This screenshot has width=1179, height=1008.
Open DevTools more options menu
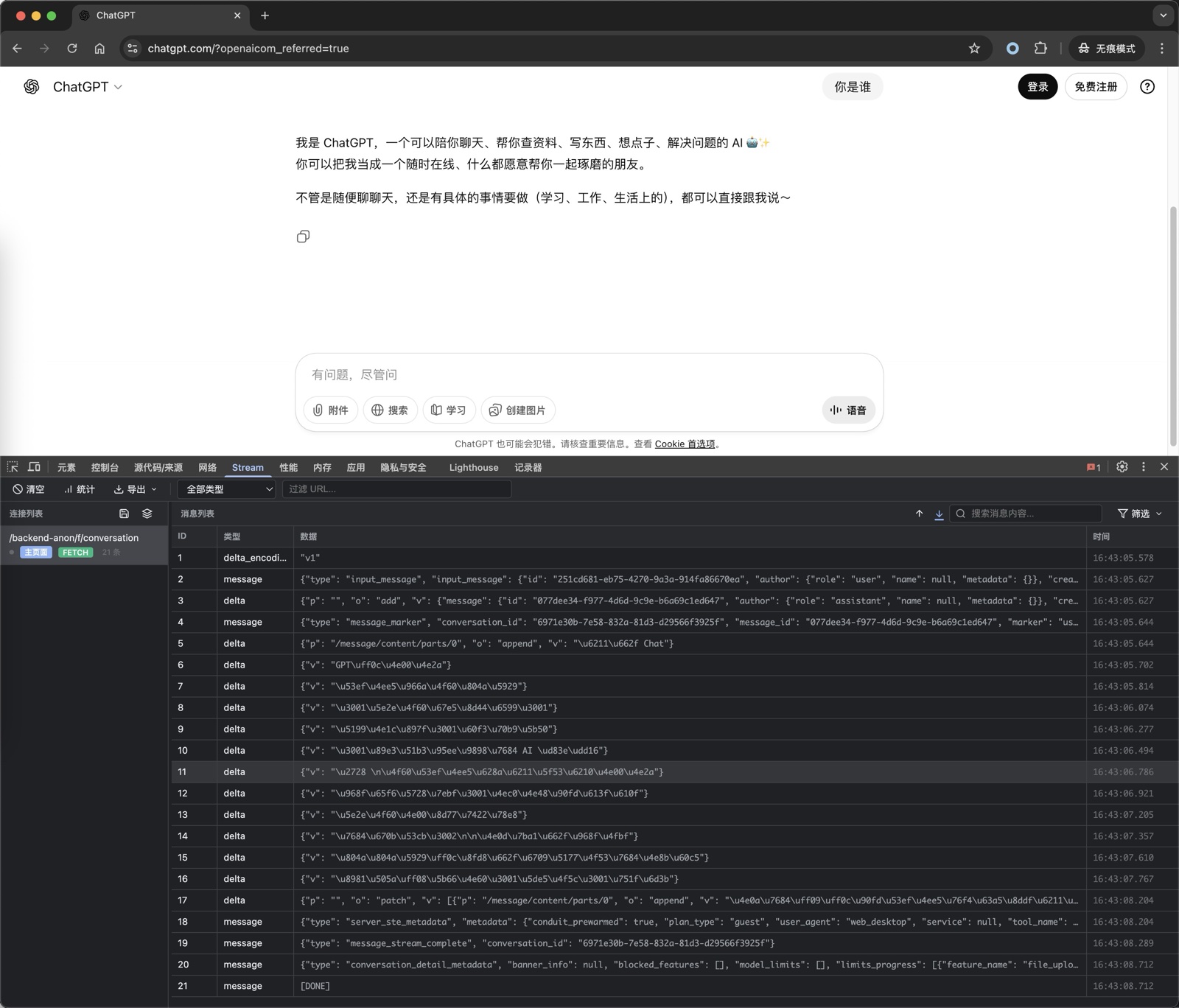pyautogui.click(x=1144, y=467)
